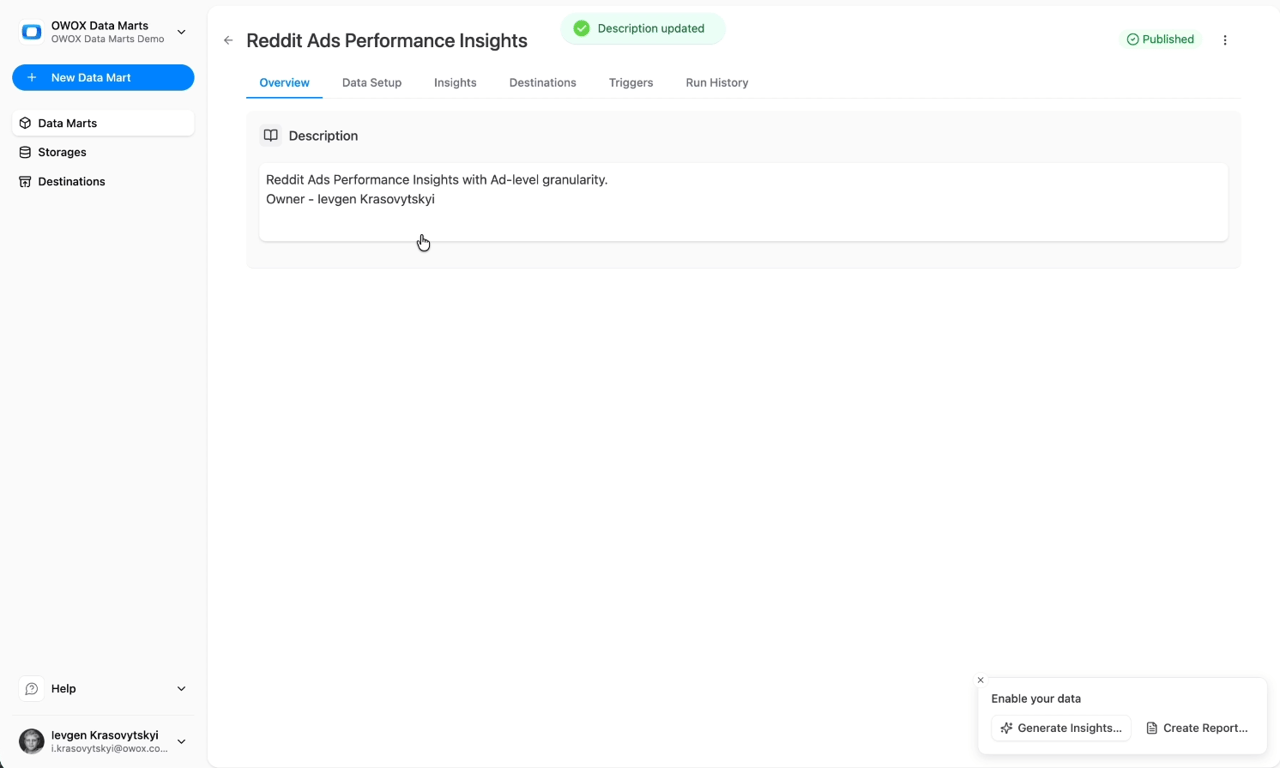
Task: Click the OWOX Data Marts logo icon
Action: coord(32,32)
